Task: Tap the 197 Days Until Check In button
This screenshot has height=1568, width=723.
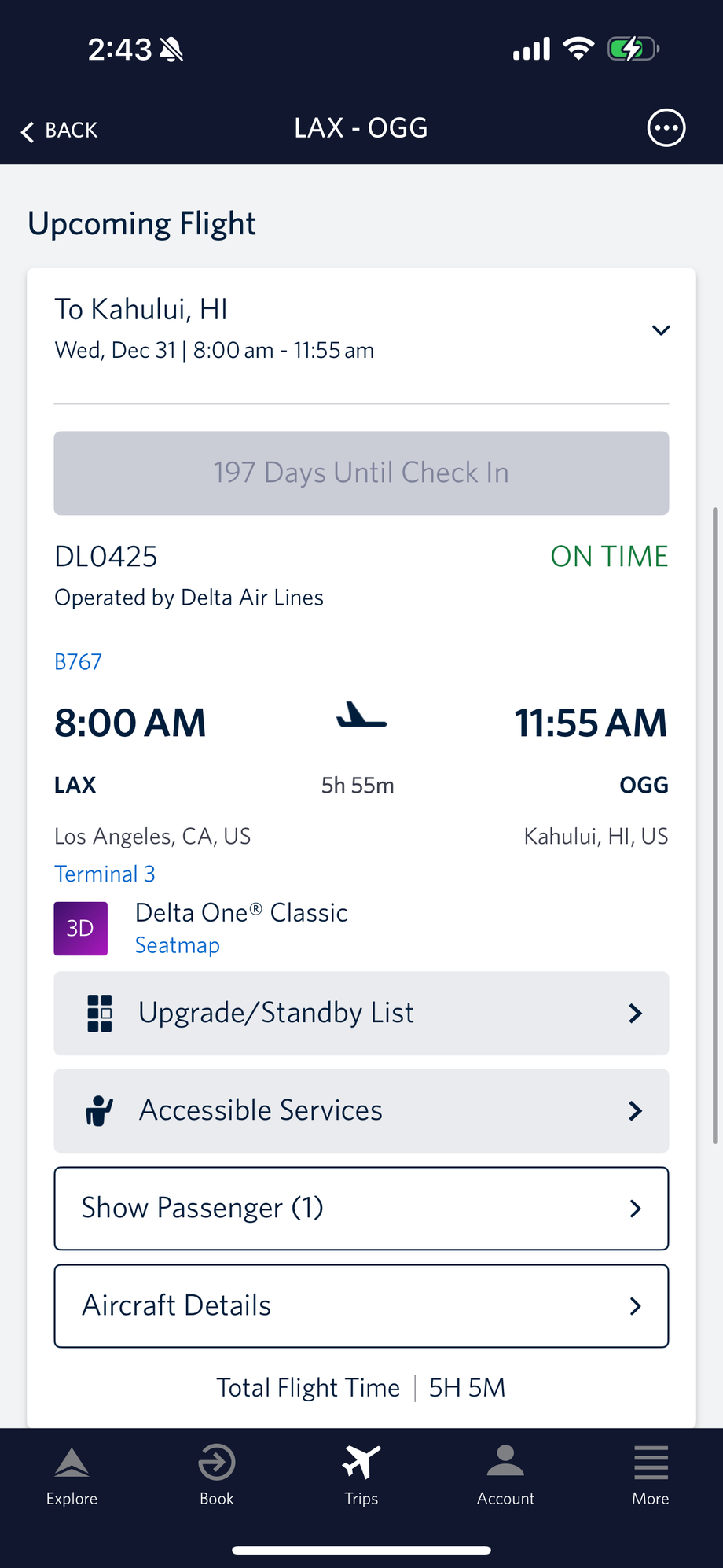Action: (x=361, y=473)
